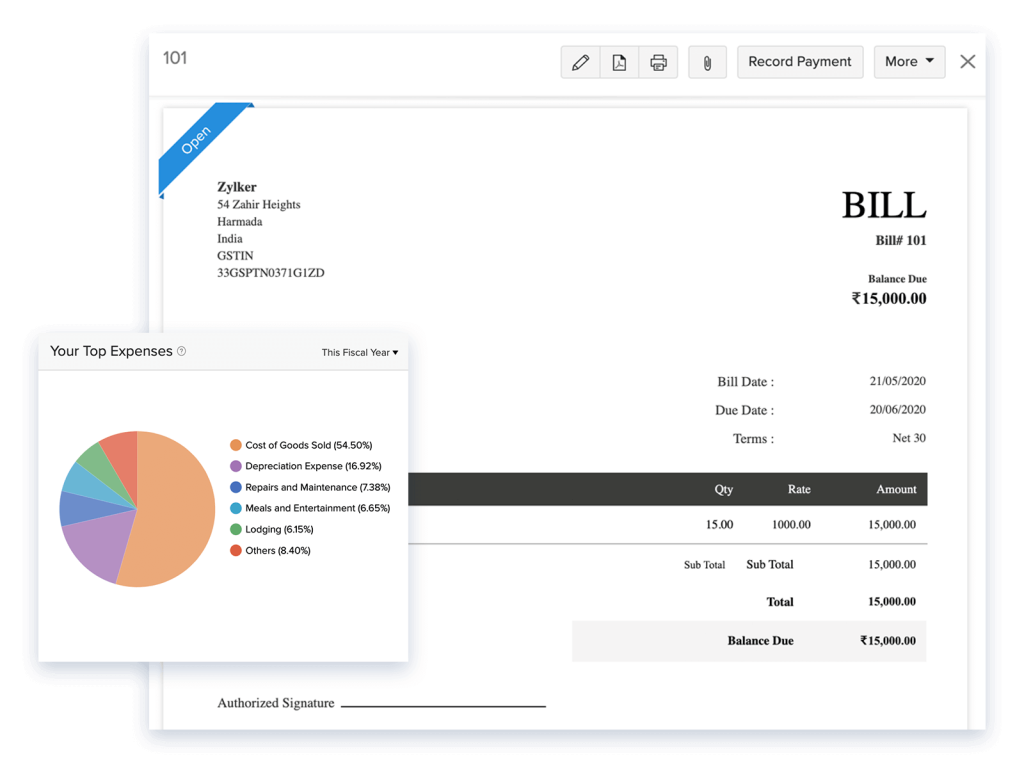The height and width of the screenshot is (768, 1024).
Task: Click the 54 Zahir Heights address line
Action: (259, 204)
